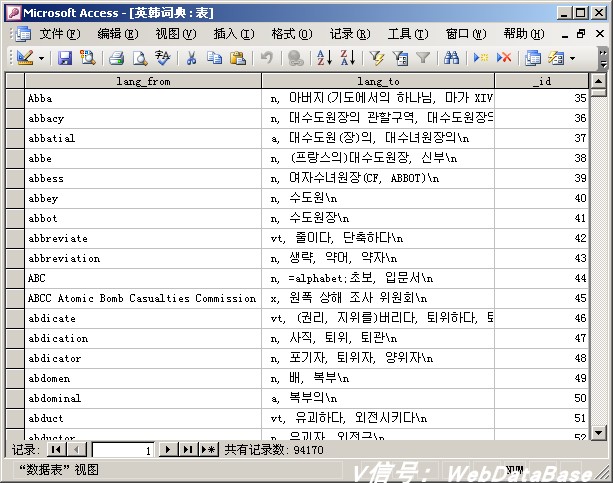613x483 pixels.
Task: Click the Access key icon in the title bar
Action: [x=14, y=13]
